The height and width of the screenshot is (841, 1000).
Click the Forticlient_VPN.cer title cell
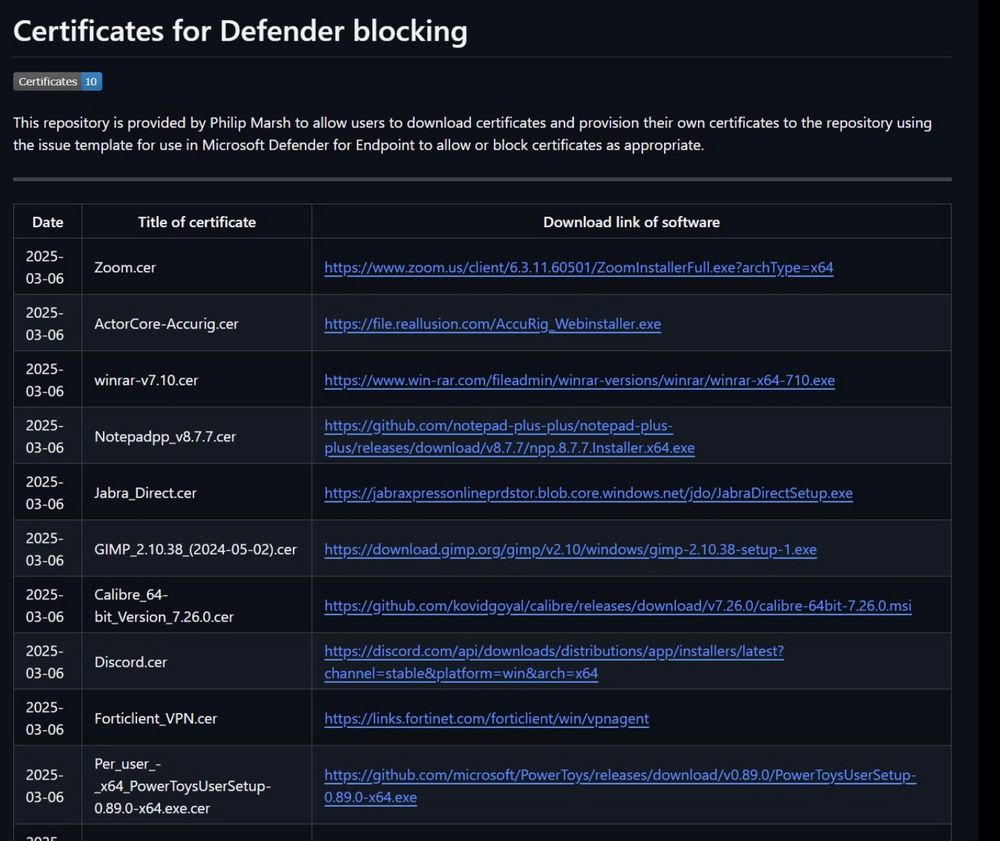tap(155, 719)
